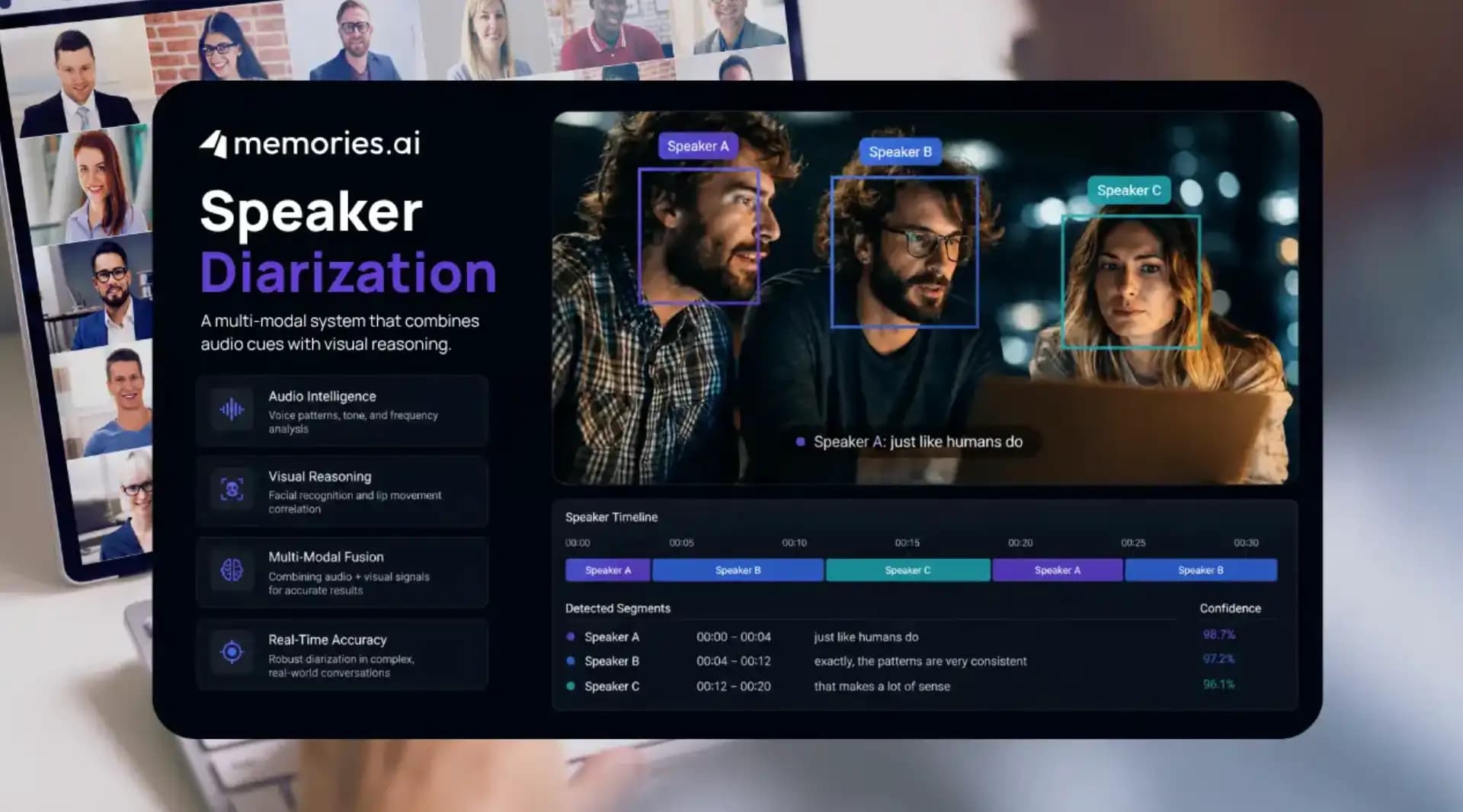The width and height of the screenshot is (1463, 812).
Task: Click the 00:10 timeline tick label
Action: point(794,543)
